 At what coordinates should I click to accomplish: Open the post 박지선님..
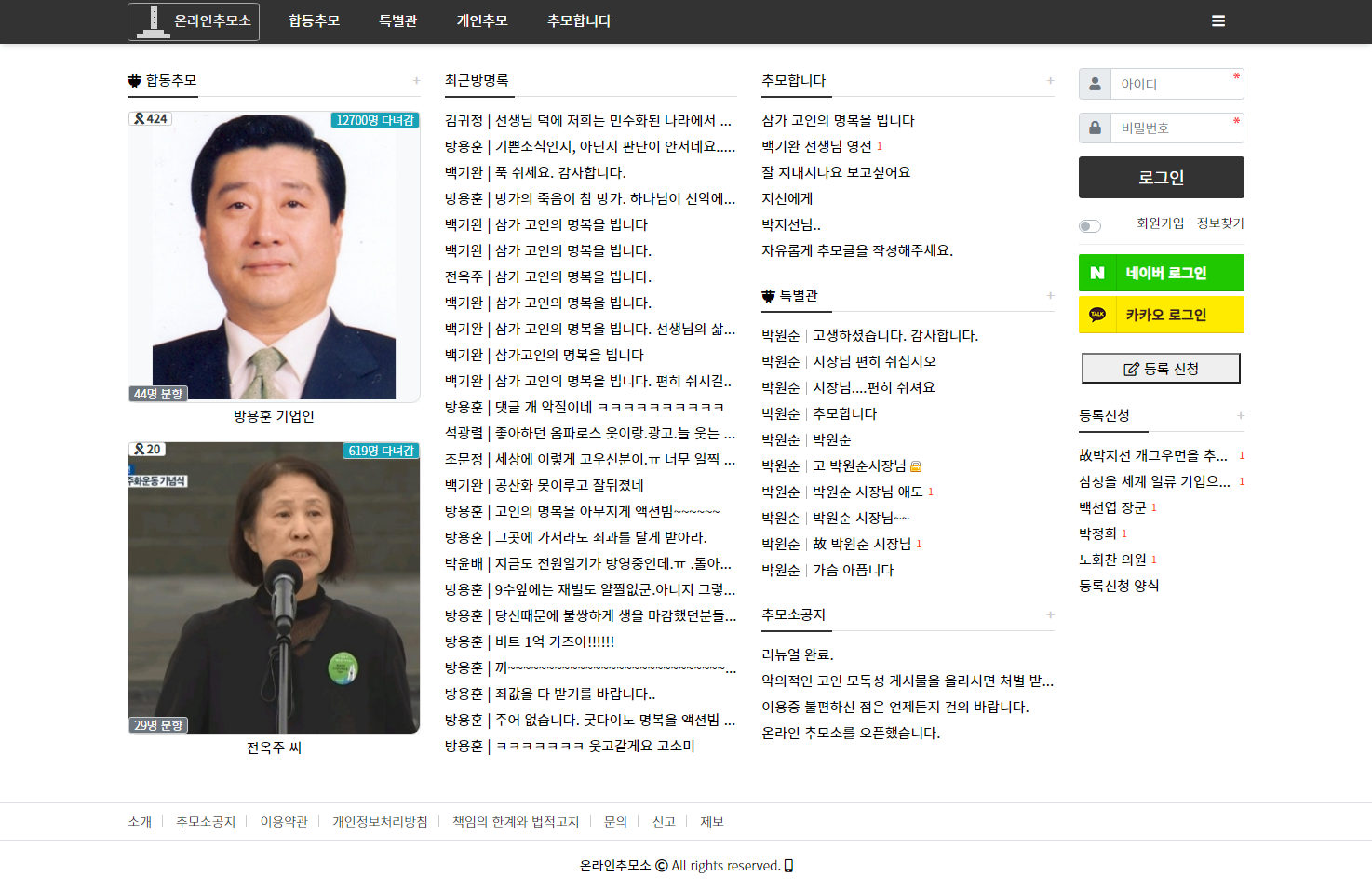click(x=791, y=225)
